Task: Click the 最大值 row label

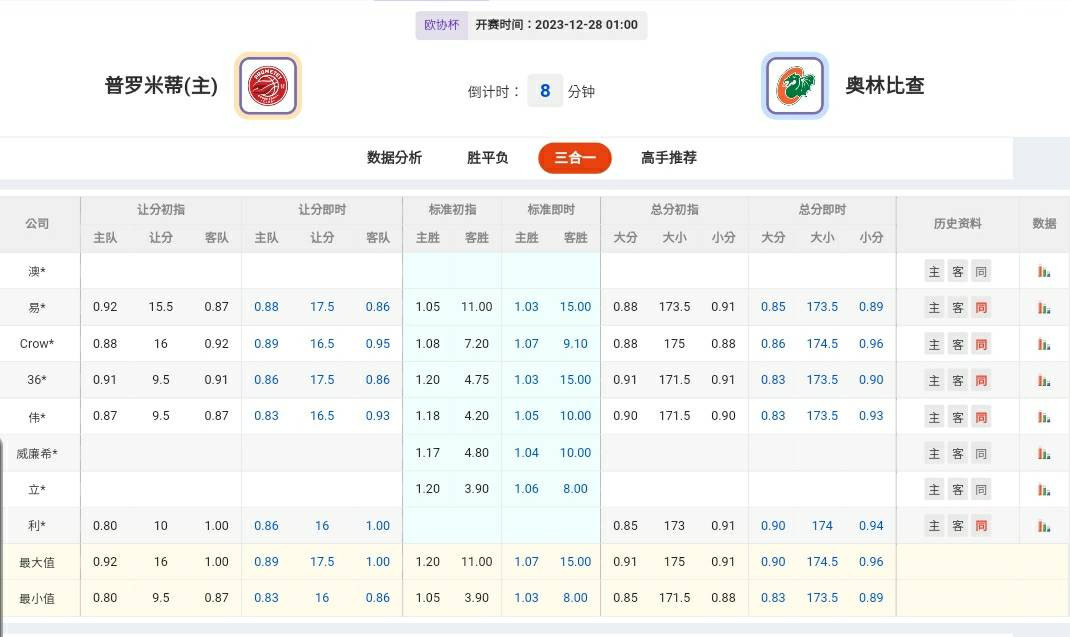Action: pyautogui.click(x=37, y=563)
